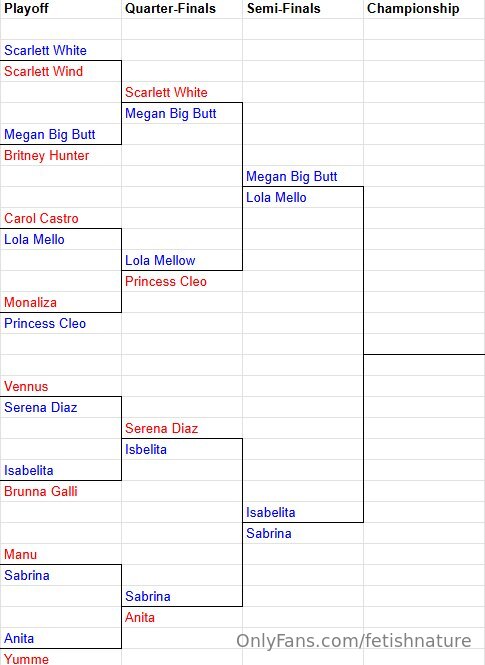Screen dimensions: 485x665
Task: Click the Carol Castro cell
Action: click(61, 218)
